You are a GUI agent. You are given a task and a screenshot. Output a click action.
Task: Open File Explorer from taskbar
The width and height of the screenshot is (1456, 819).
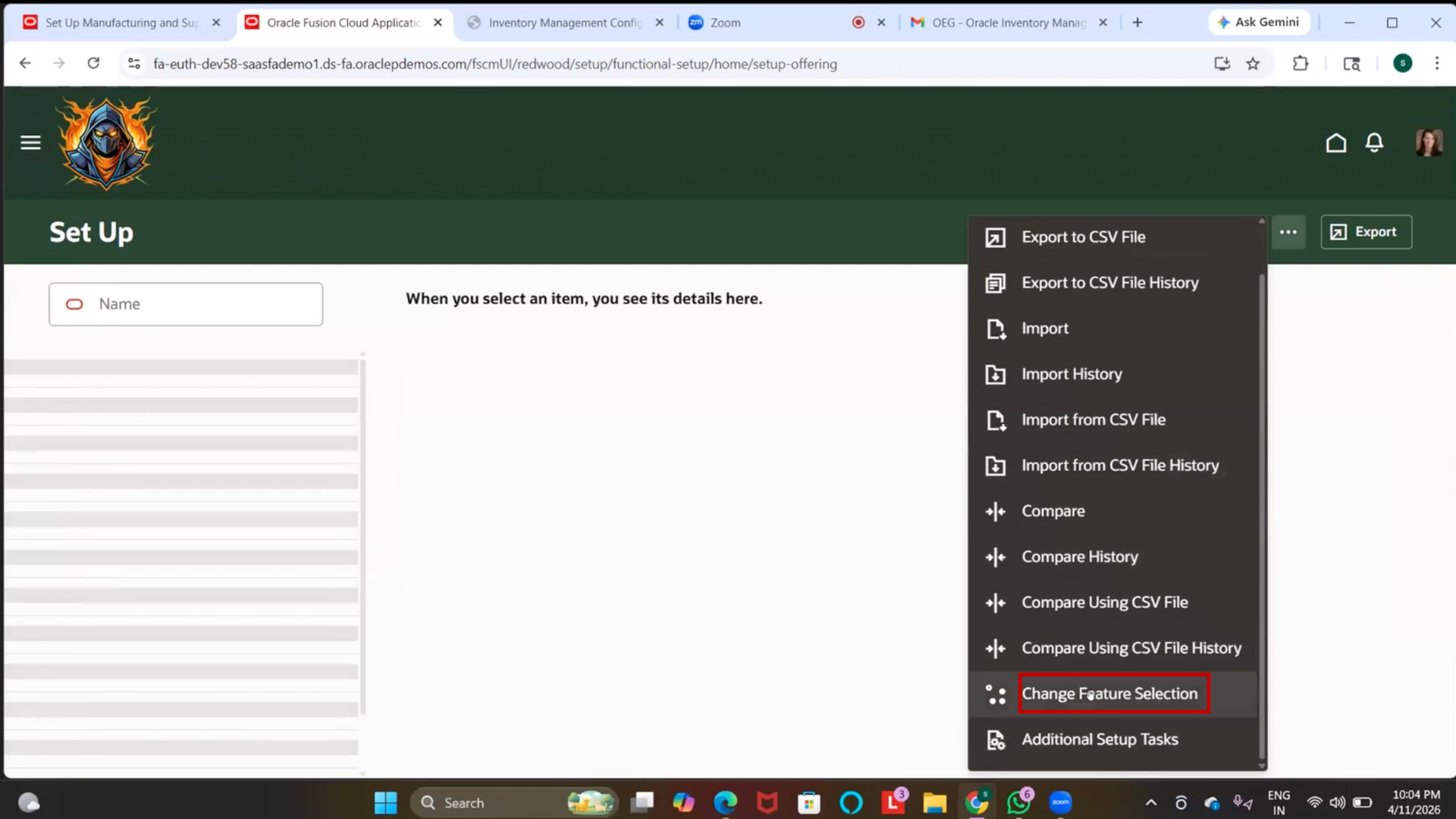(934, 802)
